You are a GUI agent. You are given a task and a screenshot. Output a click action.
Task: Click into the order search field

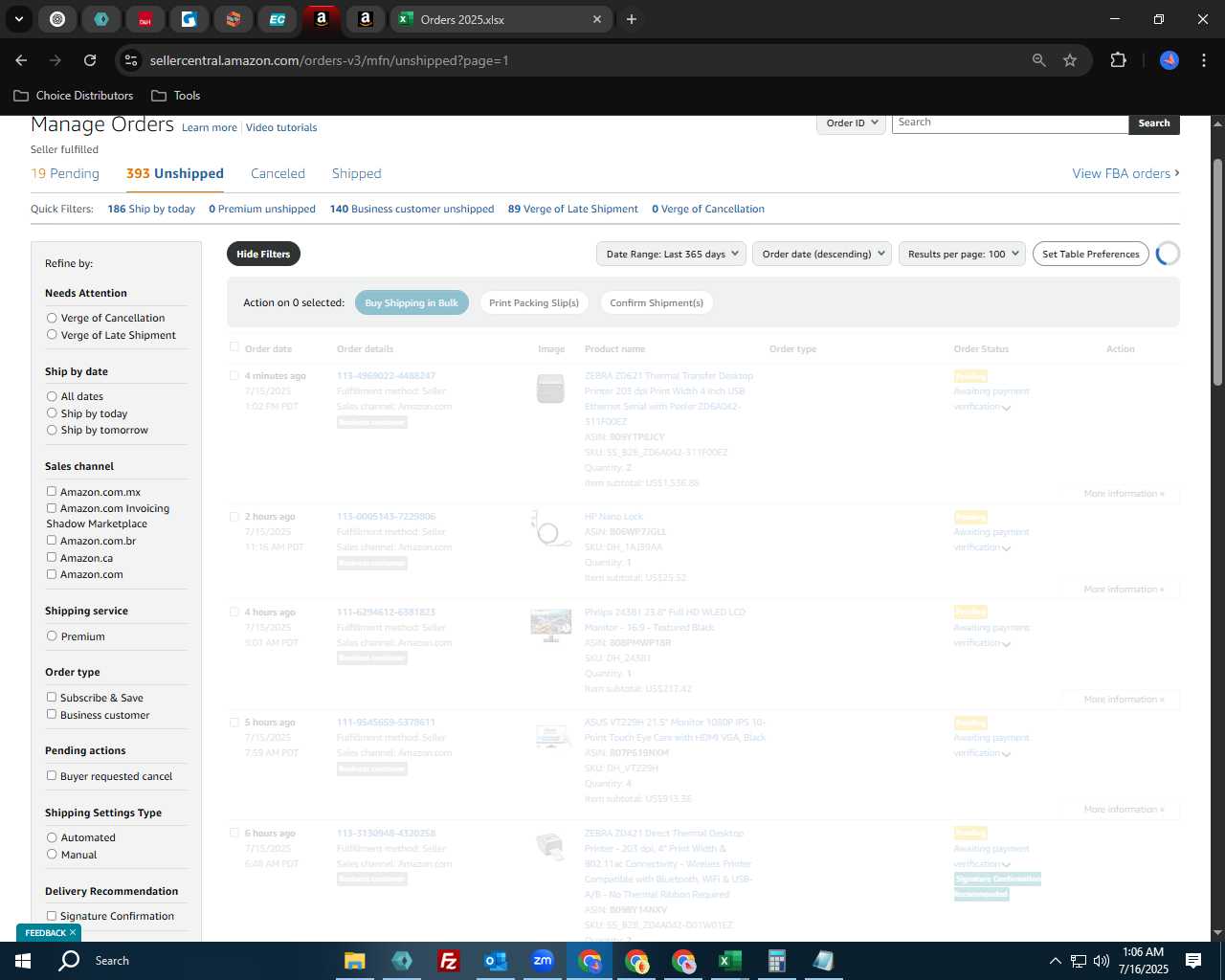pos(1010,122)
